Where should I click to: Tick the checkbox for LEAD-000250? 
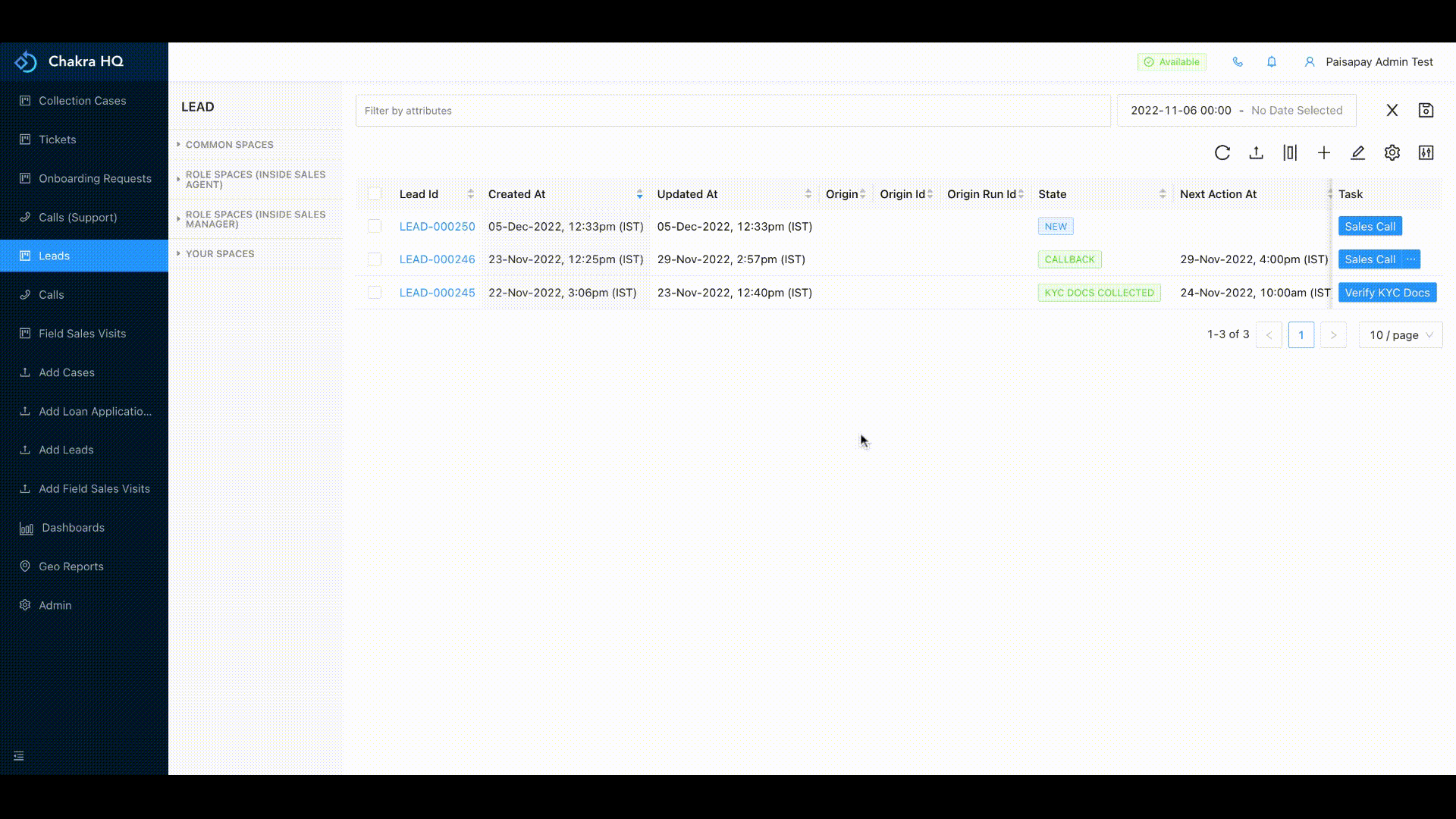tap(375, 227)
